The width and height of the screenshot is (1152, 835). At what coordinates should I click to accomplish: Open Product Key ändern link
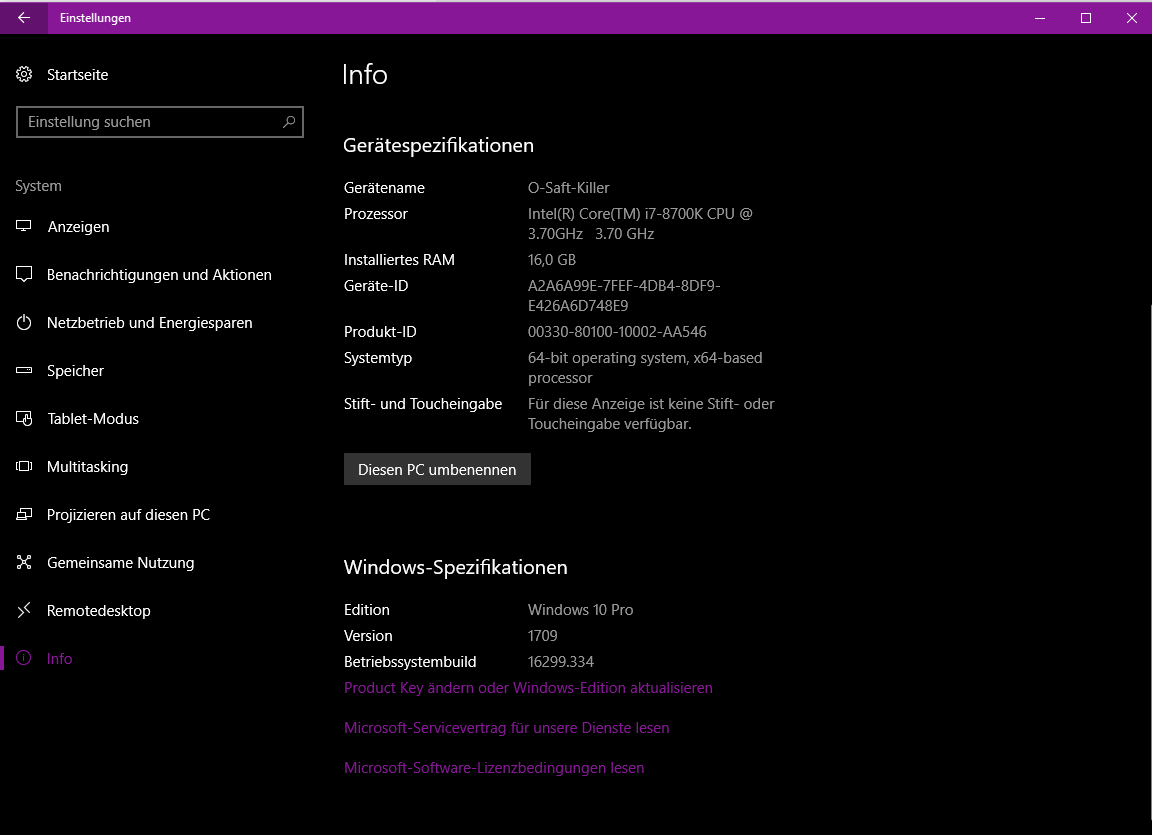tap(528, 688)
